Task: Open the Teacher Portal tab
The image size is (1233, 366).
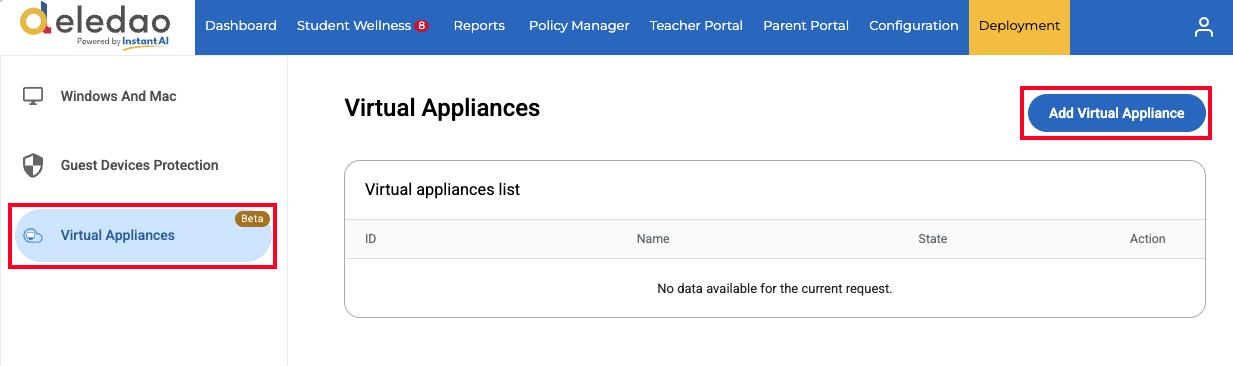Action: [696, 26]
